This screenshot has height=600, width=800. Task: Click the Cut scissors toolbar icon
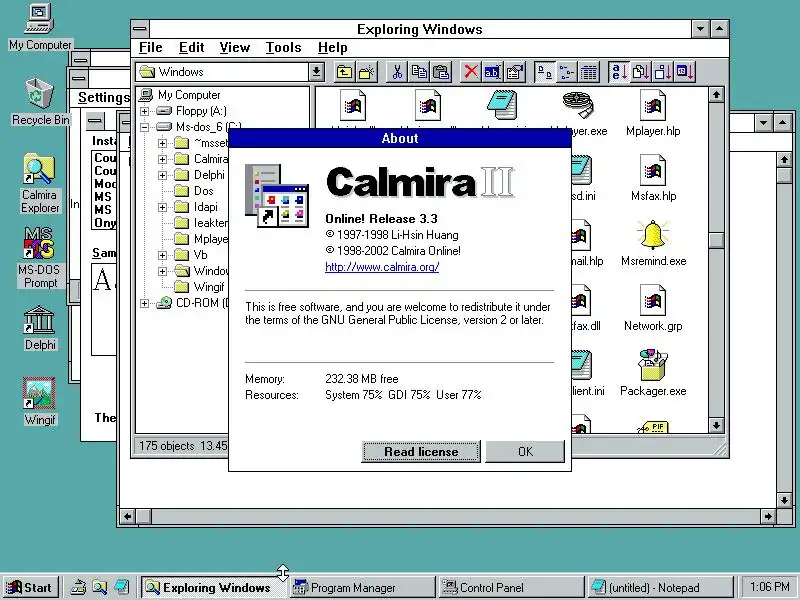point(397,72)
